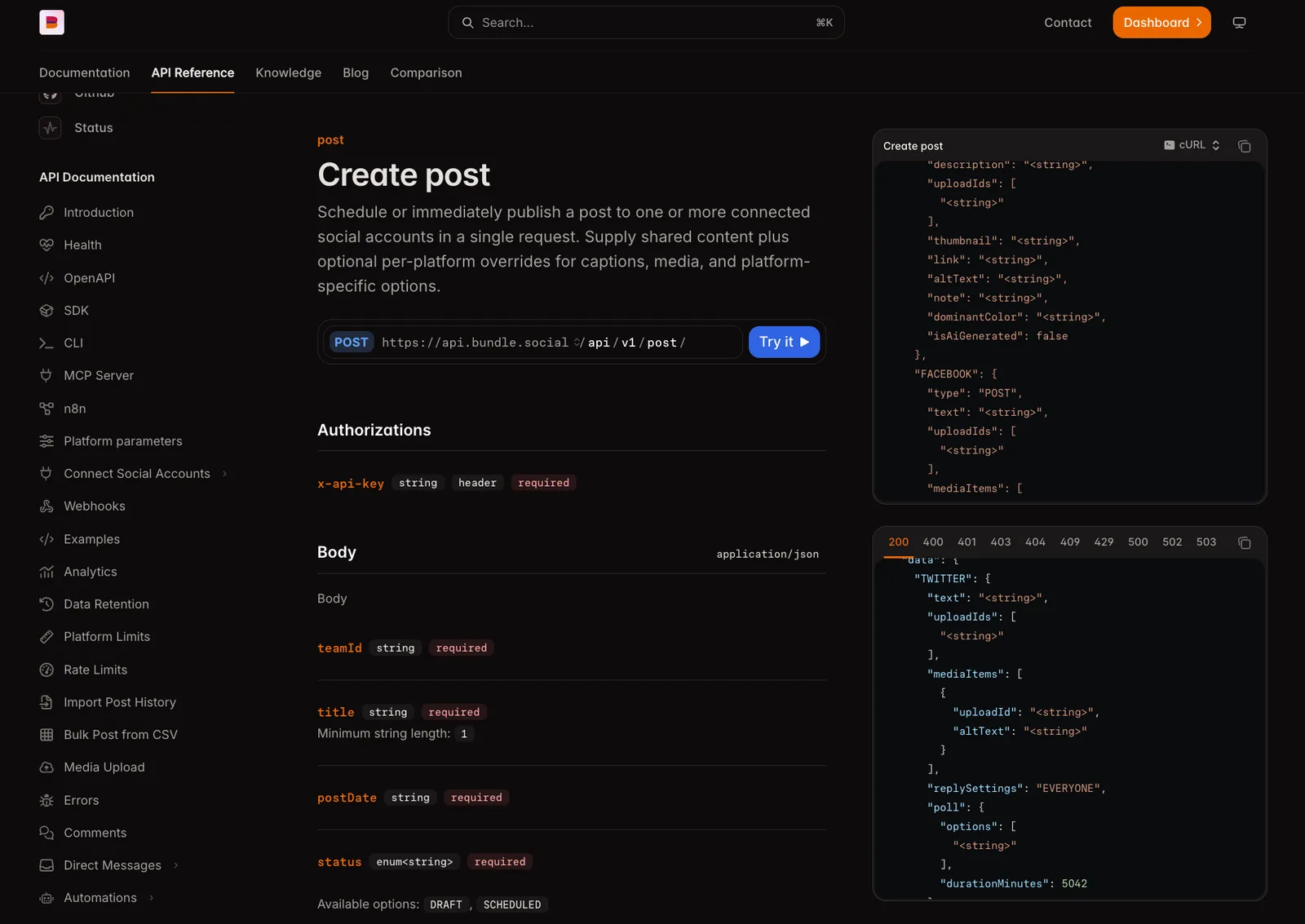Open the Status pulse icon link
This screenshot has width=1305, height=924.
point(51,128)
